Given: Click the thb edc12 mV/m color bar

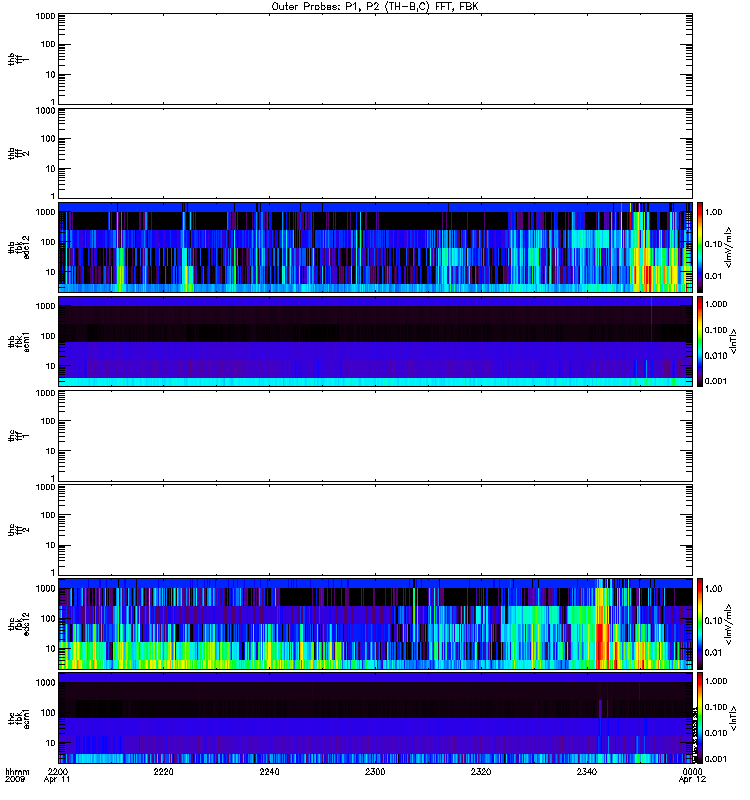Looking at the screenshot, I should click(700, 247).
